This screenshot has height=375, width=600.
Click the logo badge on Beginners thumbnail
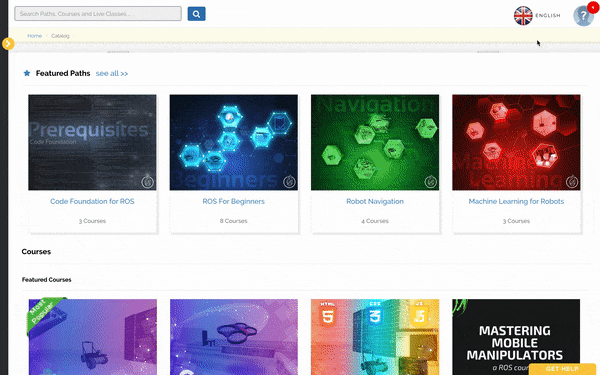pos(289,182)
